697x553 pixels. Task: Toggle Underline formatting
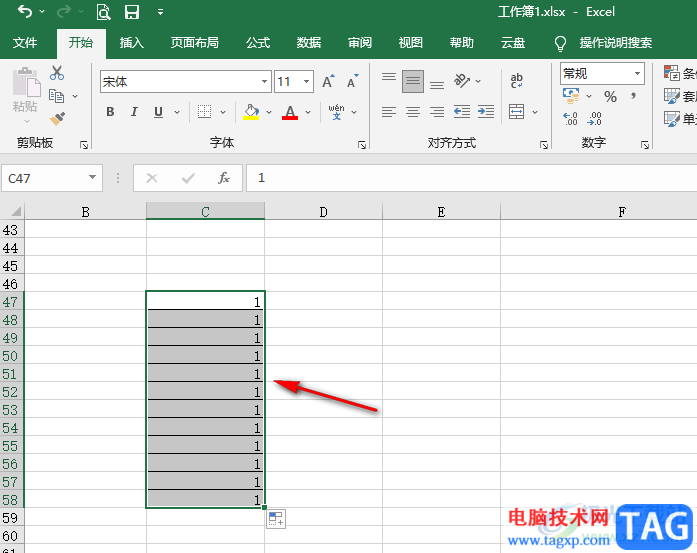click(158, 112)
